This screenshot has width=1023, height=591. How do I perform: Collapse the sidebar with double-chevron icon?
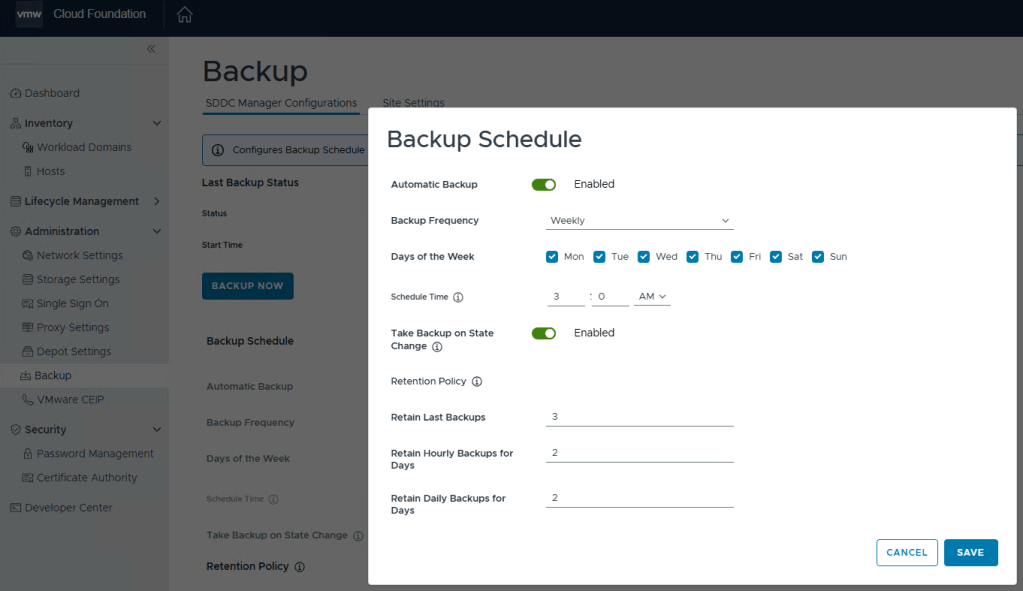[x=151, y=49]
